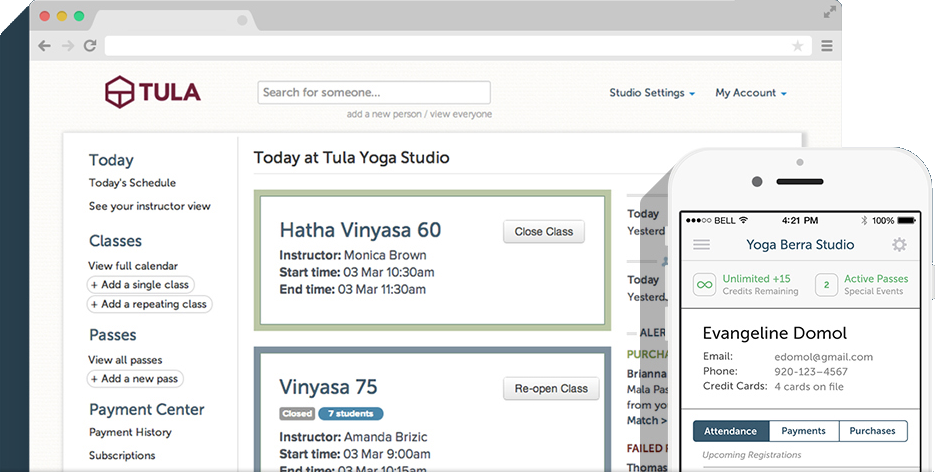The image size is (935, 472).
Task: Click 'Instructor: Amanda Brizic' text
Action: [353, 437]
